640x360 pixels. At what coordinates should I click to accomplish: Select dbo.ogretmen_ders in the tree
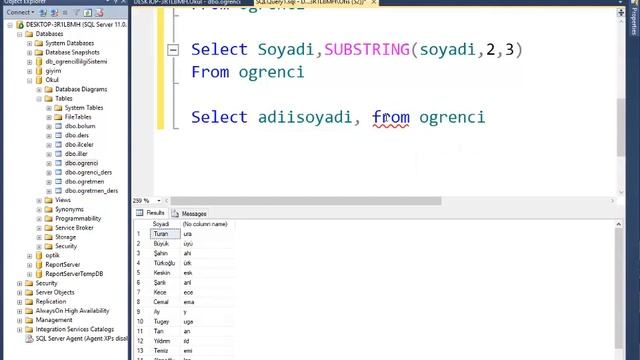point(91,191)
